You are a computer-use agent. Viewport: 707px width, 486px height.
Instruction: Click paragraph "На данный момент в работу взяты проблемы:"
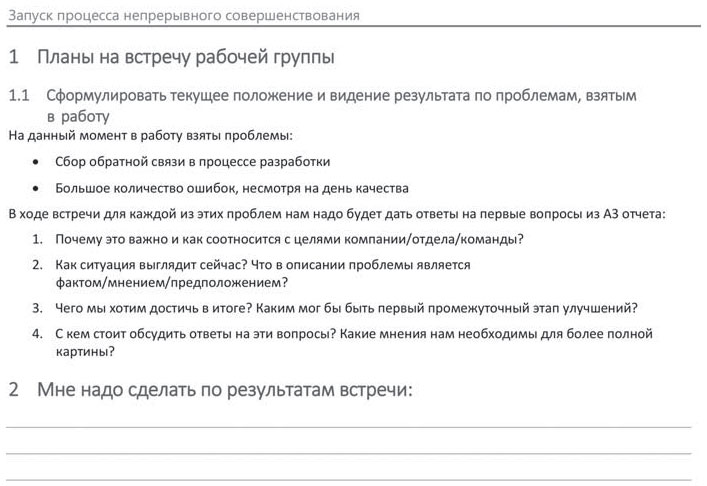point(150,135)
